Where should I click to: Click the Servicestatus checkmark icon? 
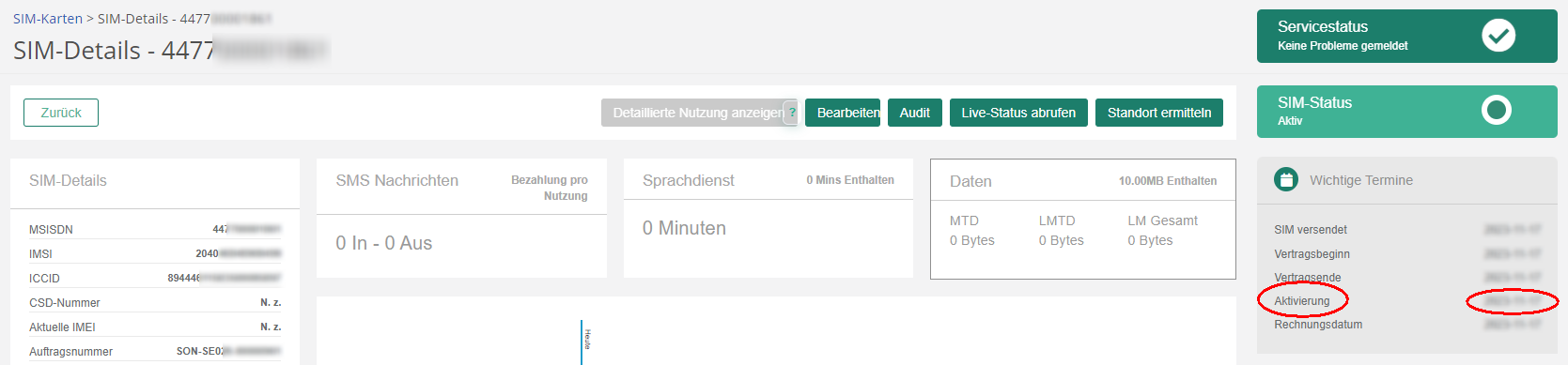tap(1498, 36)
